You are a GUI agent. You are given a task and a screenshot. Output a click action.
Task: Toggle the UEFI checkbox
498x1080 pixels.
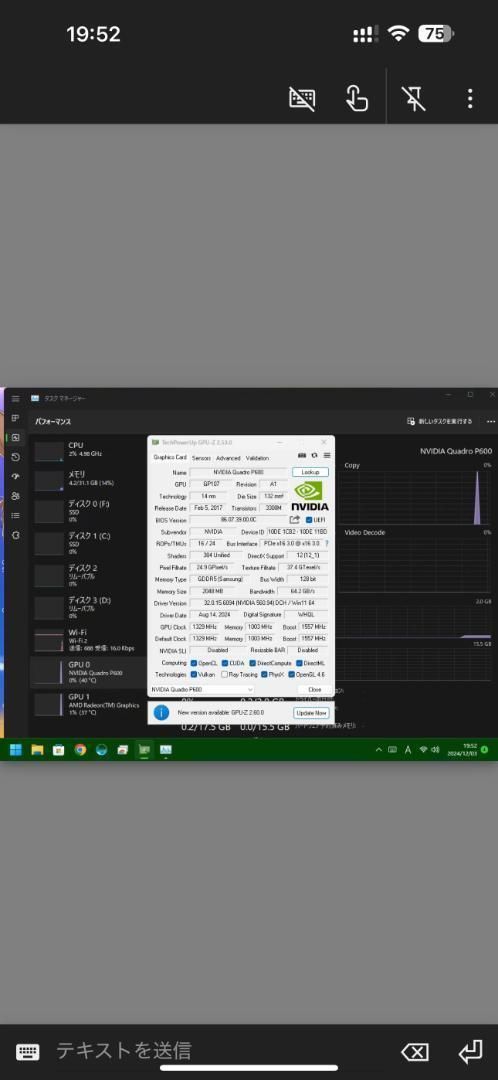tap(309, 520)
